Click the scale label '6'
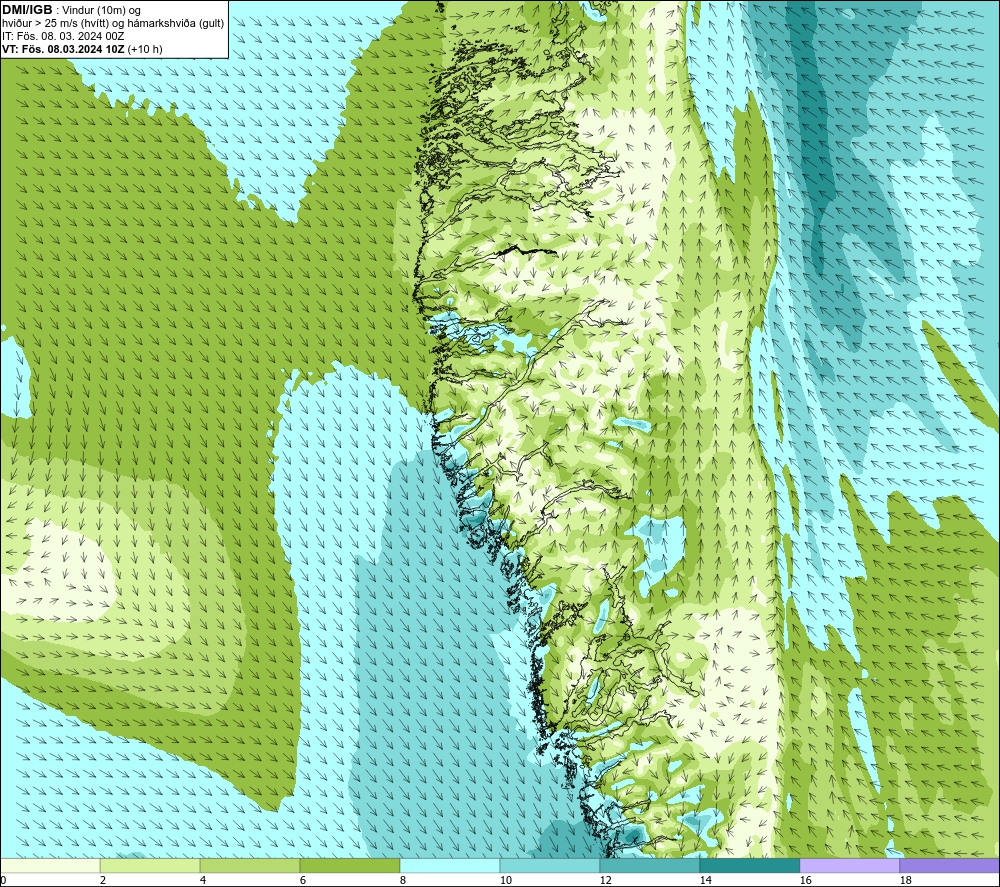1000x887 pixels. click(x=303, y=881)
